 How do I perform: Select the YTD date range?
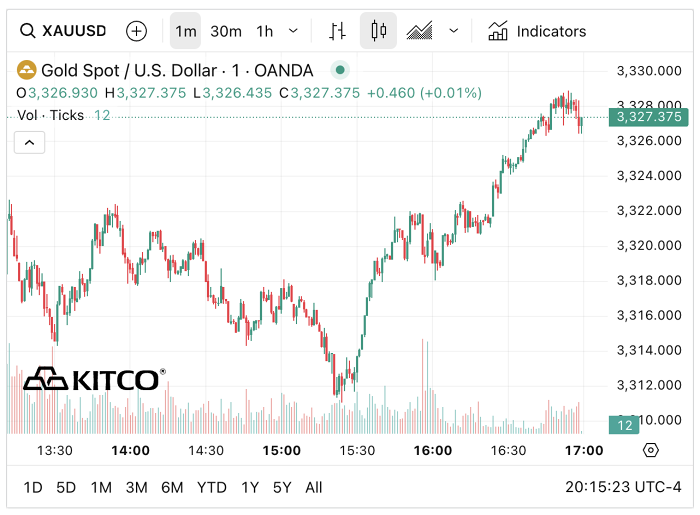pyautogui.click(x=212, y=487)
